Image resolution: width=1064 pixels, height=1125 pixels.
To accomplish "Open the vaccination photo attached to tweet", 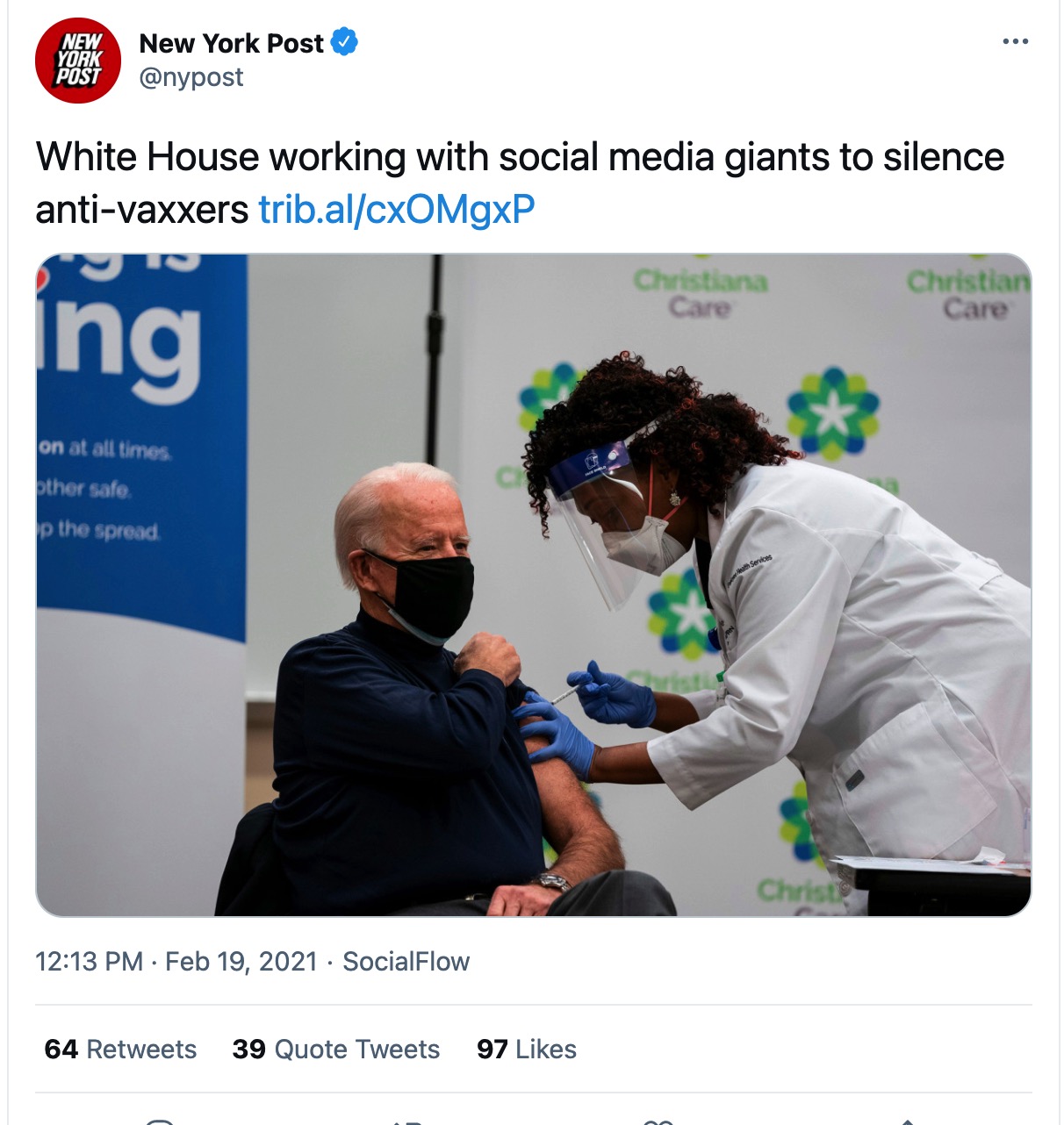I will click(534, 585).
